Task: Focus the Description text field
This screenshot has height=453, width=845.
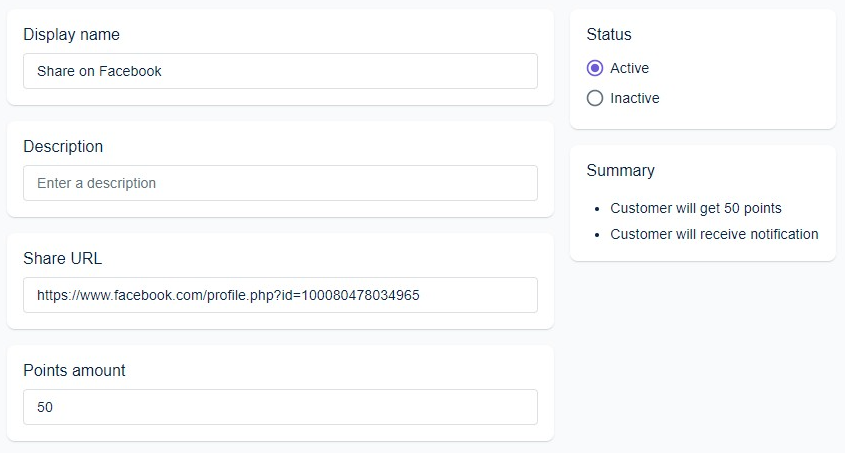Action: click(280, 183)
